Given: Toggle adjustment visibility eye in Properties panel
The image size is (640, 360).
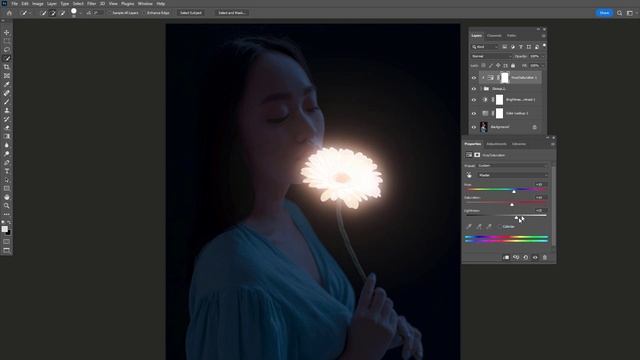Looking at the screenshot, I should [535, 258].
